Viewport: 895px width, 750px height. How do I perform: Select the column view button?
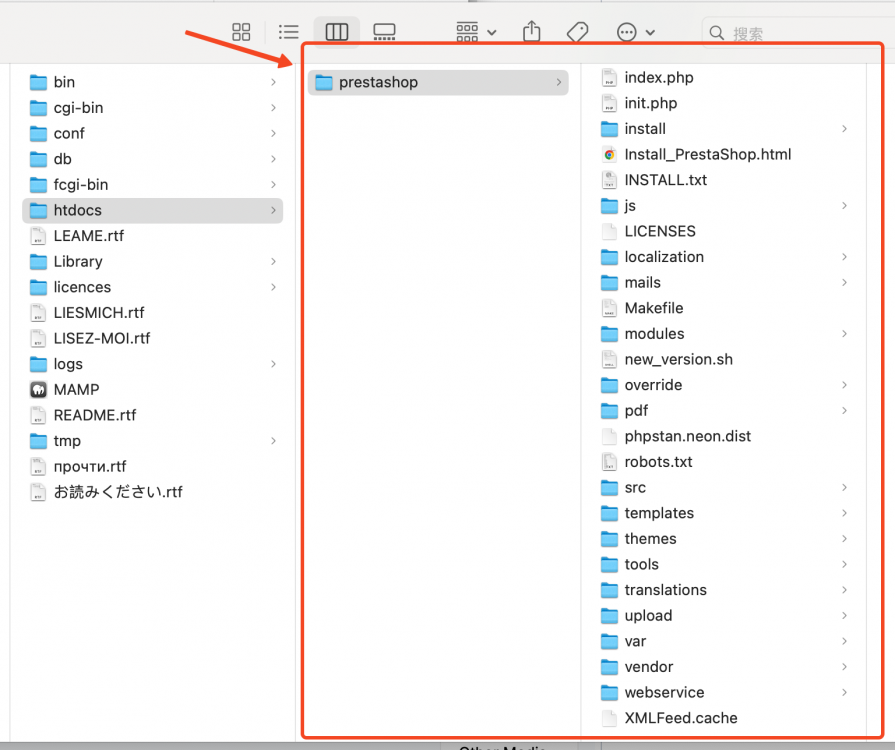337,32
